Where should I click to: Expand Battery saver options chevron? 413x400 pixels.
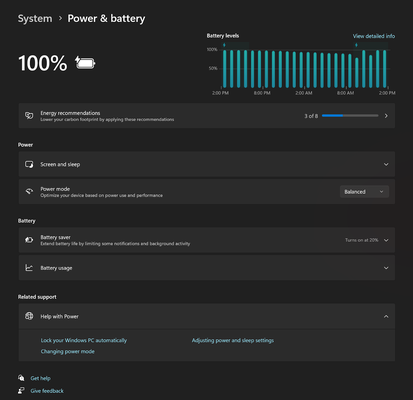(x=386, y=240)
